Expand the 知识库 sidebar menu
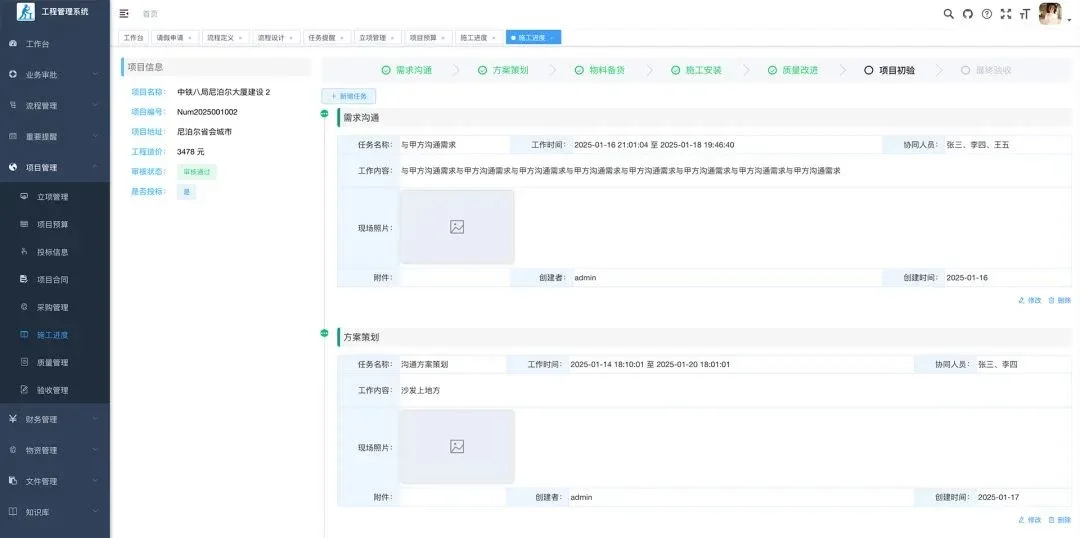Image resolution: width=1080 pixels, height=538 pixels. [x=54, y=512]
